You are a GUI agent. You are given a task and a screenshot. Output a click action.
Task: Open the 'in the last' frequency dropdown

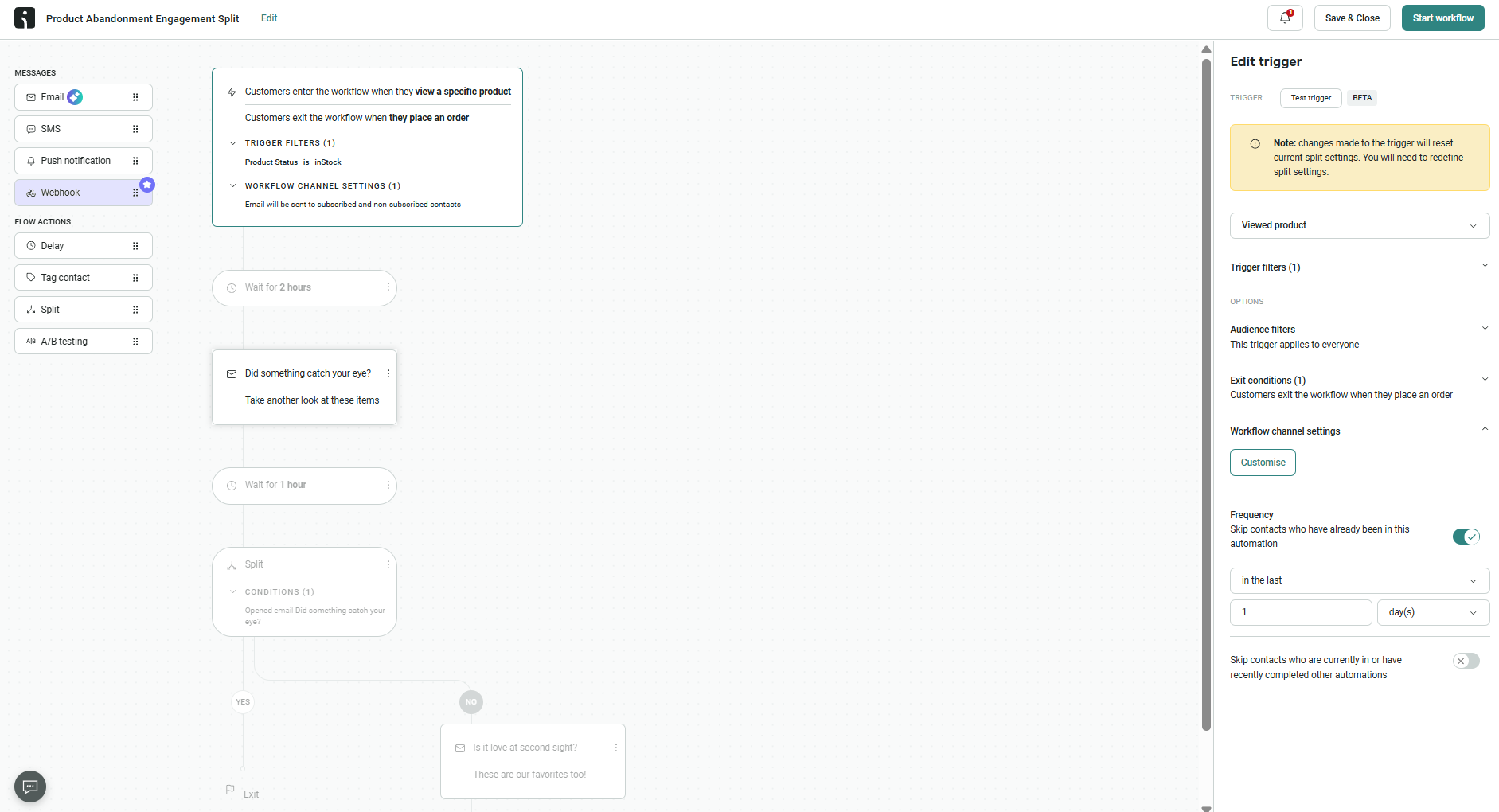point(1360,580)
